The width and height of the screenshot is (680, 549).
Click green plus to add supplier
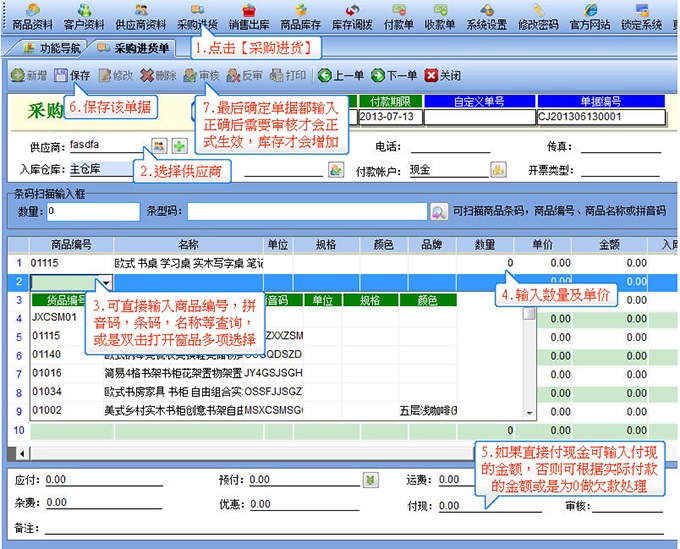tap(179, 146)
